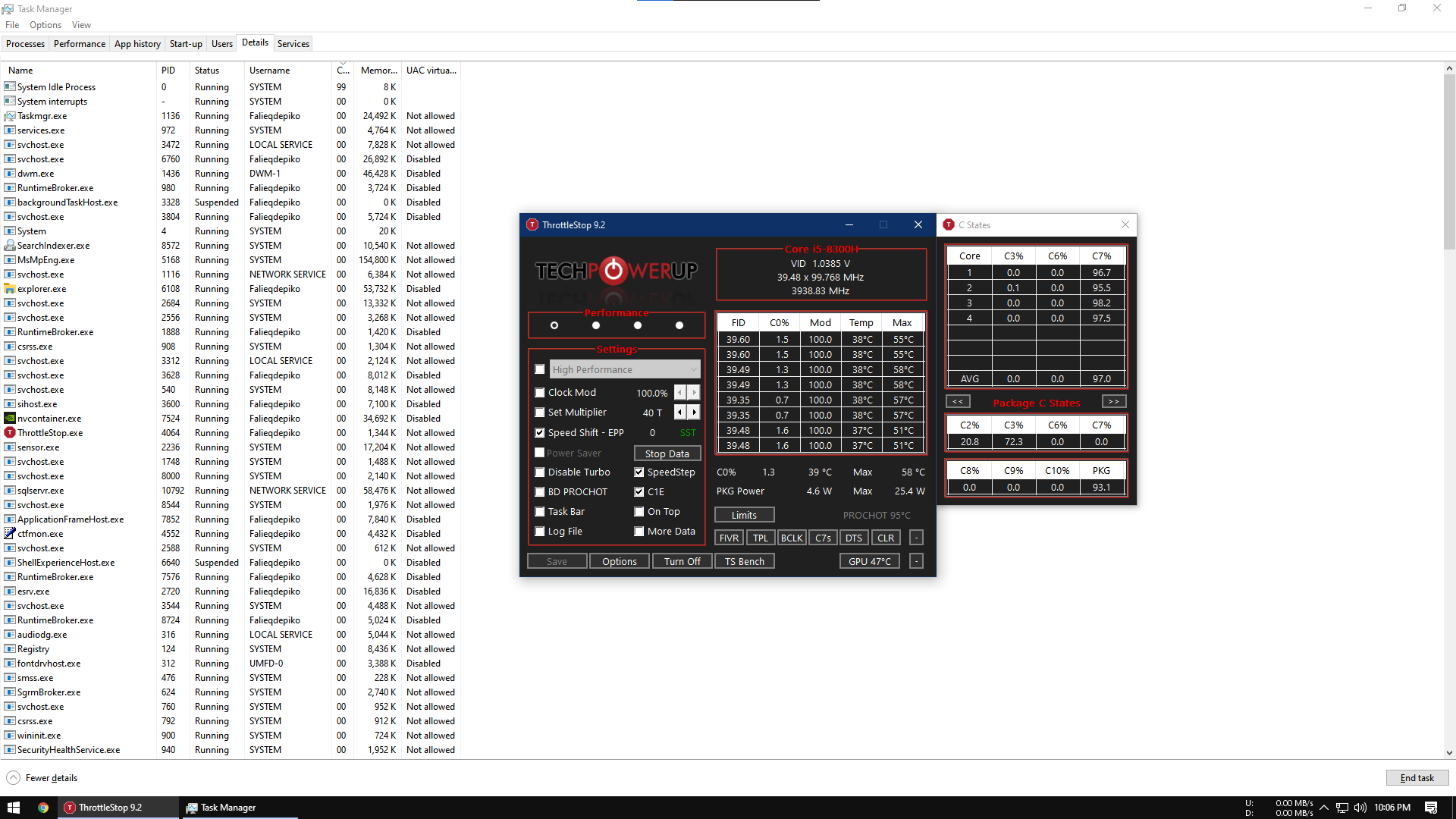Click Turn Off in ThrottleStop
This screenshot has height=819, width=1456.
[682, 562]
